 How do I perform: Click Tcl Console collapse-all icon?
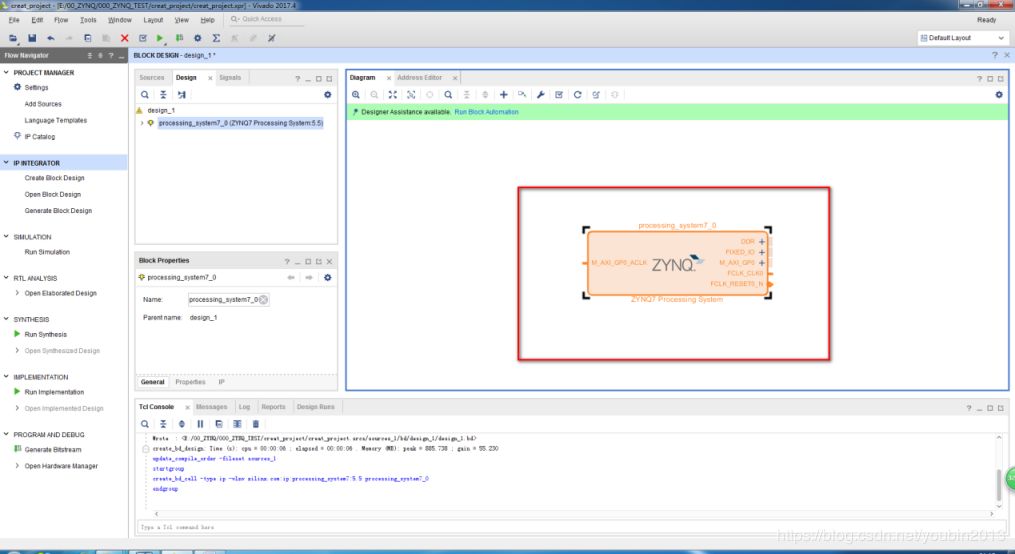163,424
